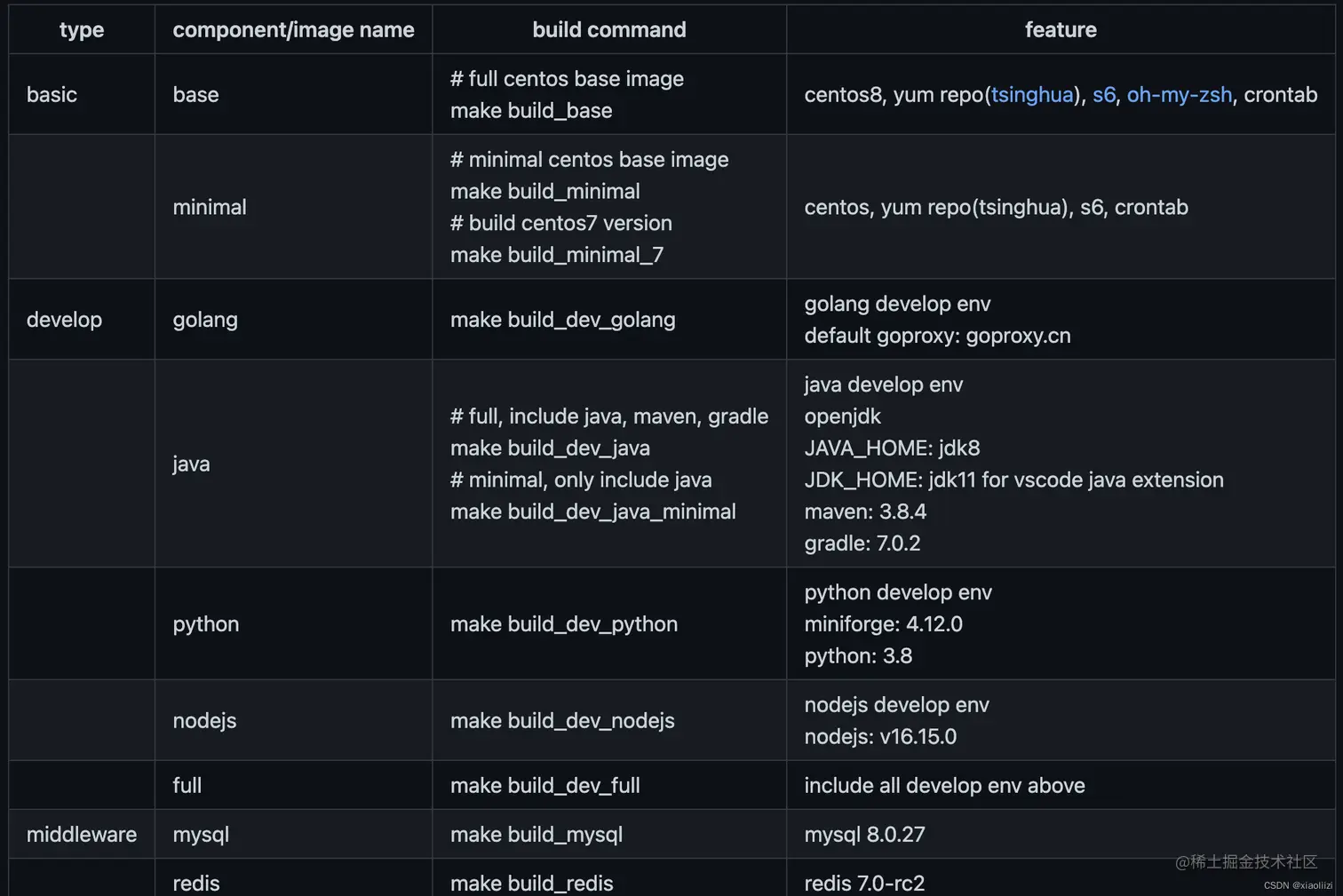Image resolution: width=1343 pixels, height=896 pixels.
Task: Click the 'develop' type cell
Action: click(x=82, y=320)
